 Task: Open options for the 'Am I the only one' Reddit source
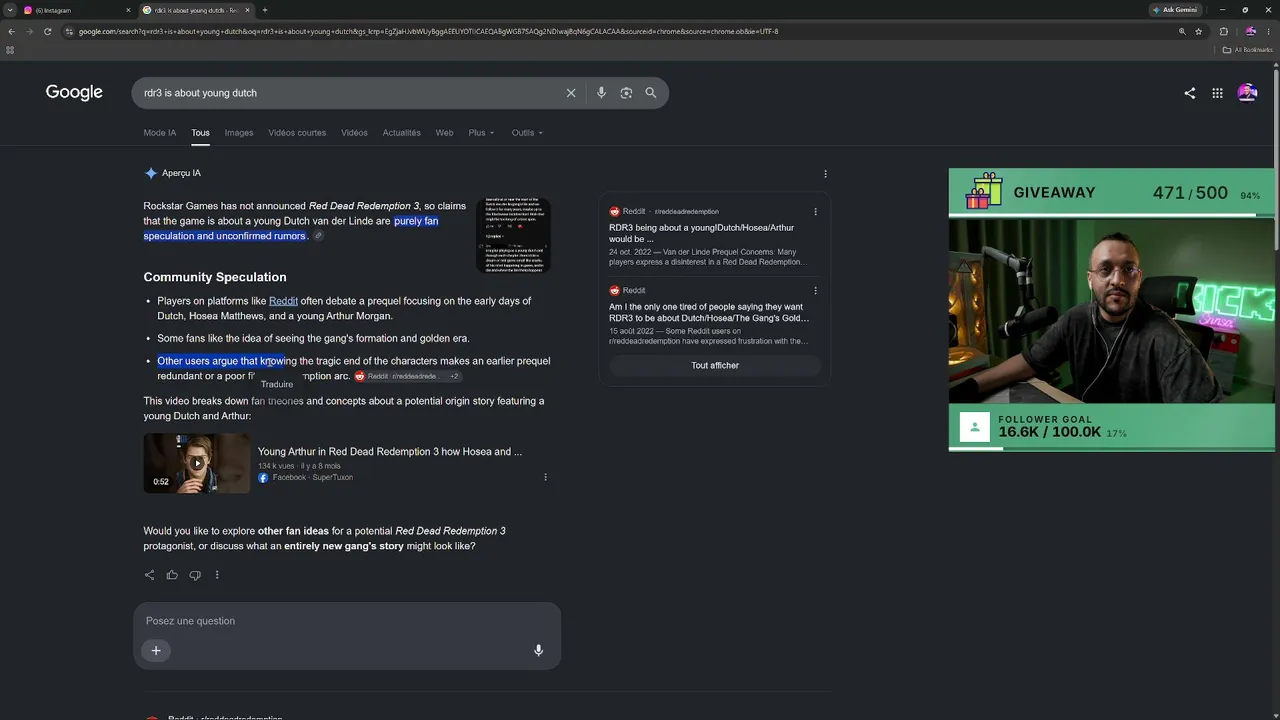point(815,291)
